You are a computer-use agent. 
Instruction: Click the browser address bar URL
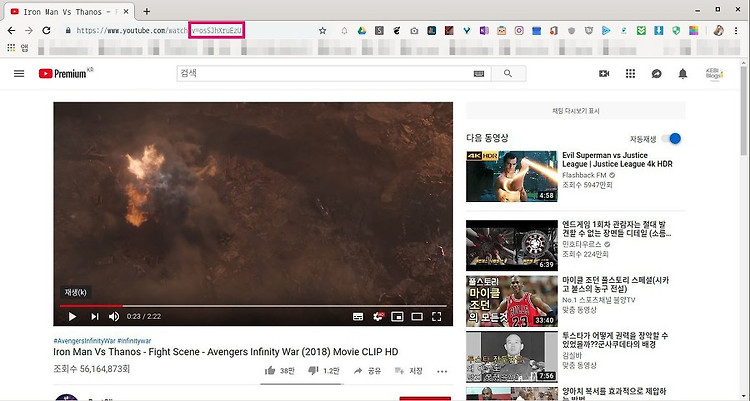click(x=160, y=31)
